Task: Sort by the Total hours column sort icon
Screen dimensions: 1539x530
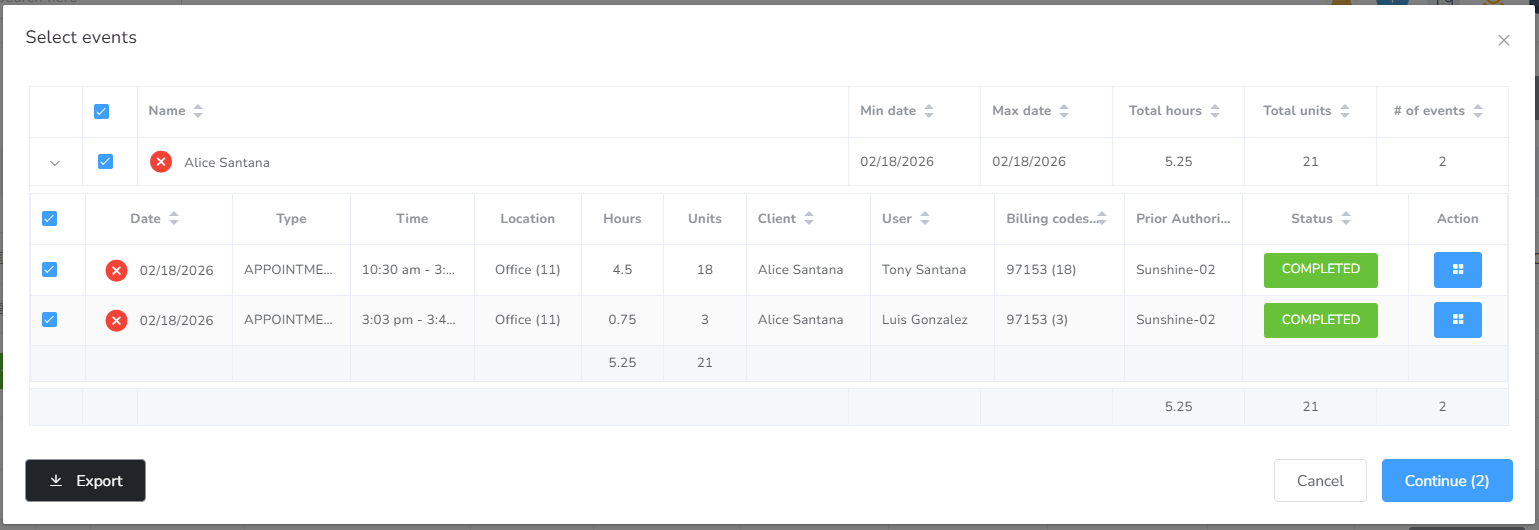Action: click(x=1214, y=111)
